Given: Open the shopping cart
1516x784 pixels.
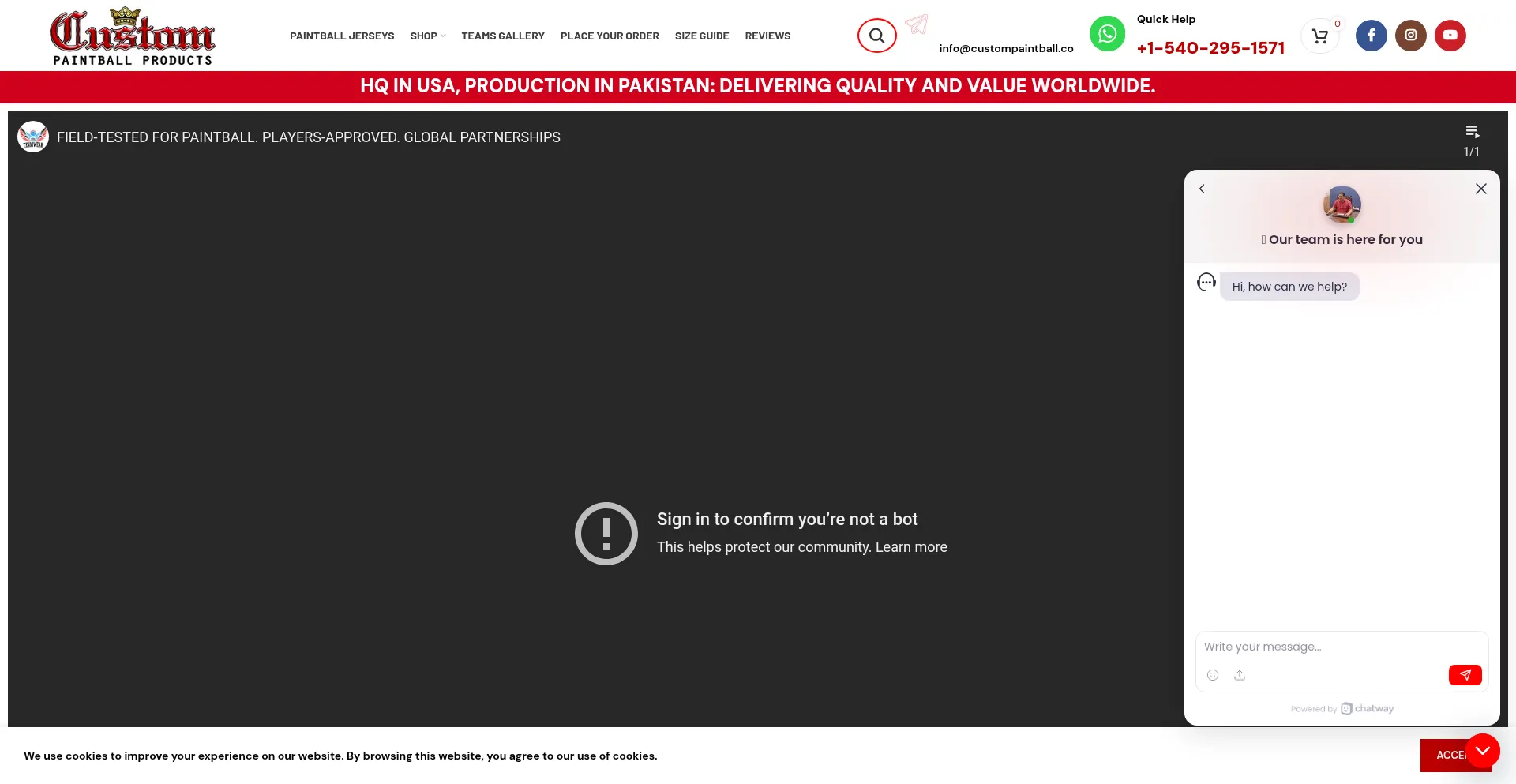Looking at the screenshot, I should pyautogui.click(x=1319, y=36).
